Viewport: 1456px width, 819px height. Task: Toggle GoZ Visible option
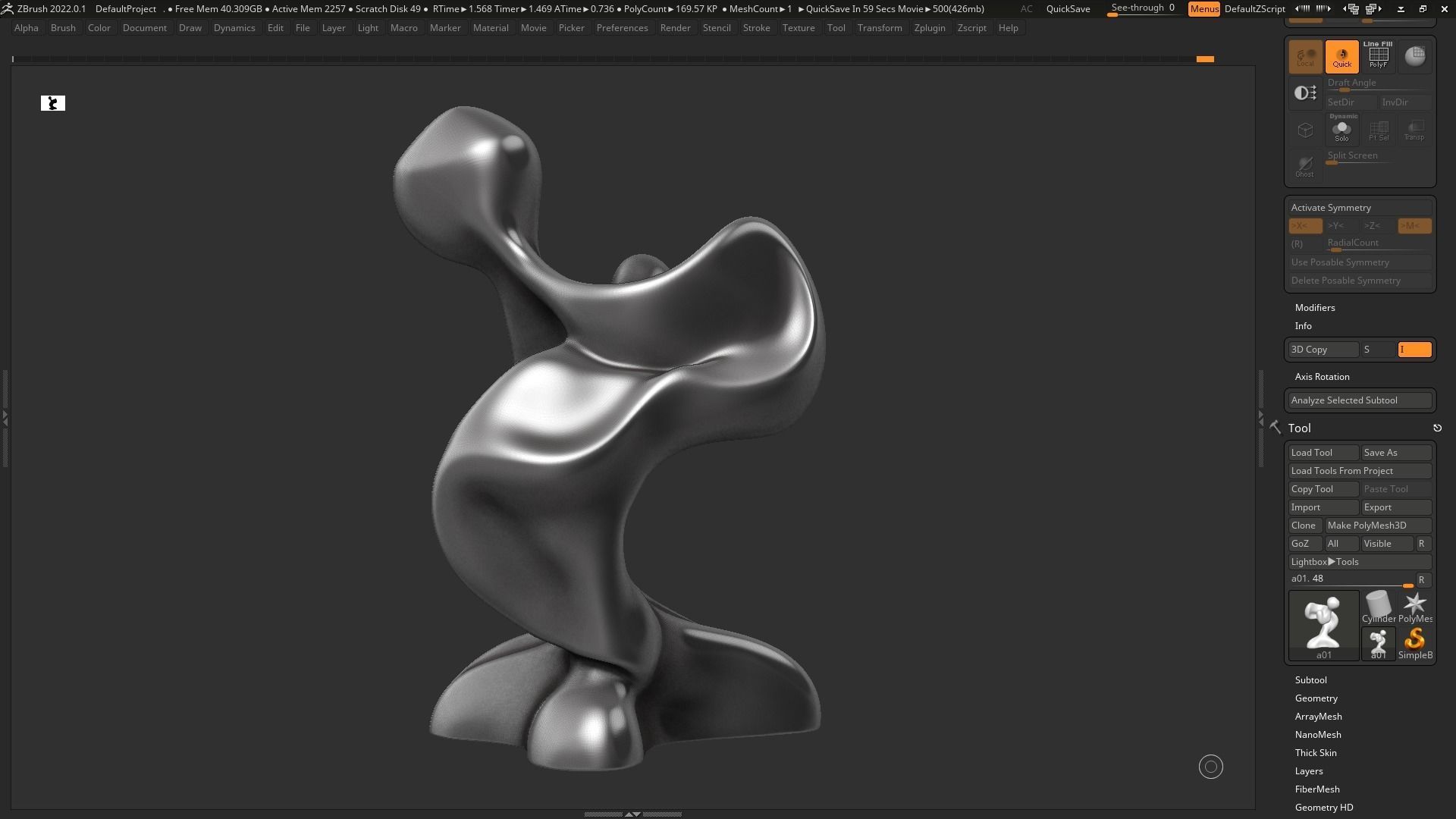(x=1387, y=544)
